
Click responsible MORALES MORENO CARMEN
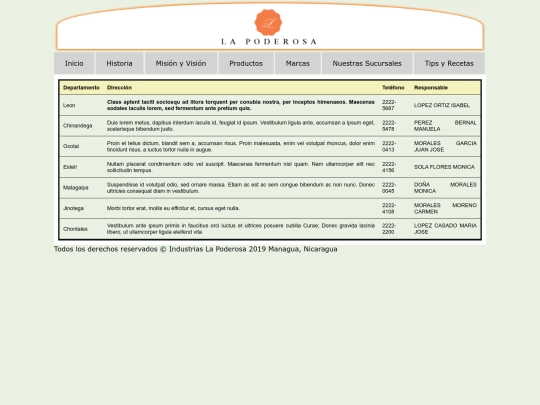point(445,208)
